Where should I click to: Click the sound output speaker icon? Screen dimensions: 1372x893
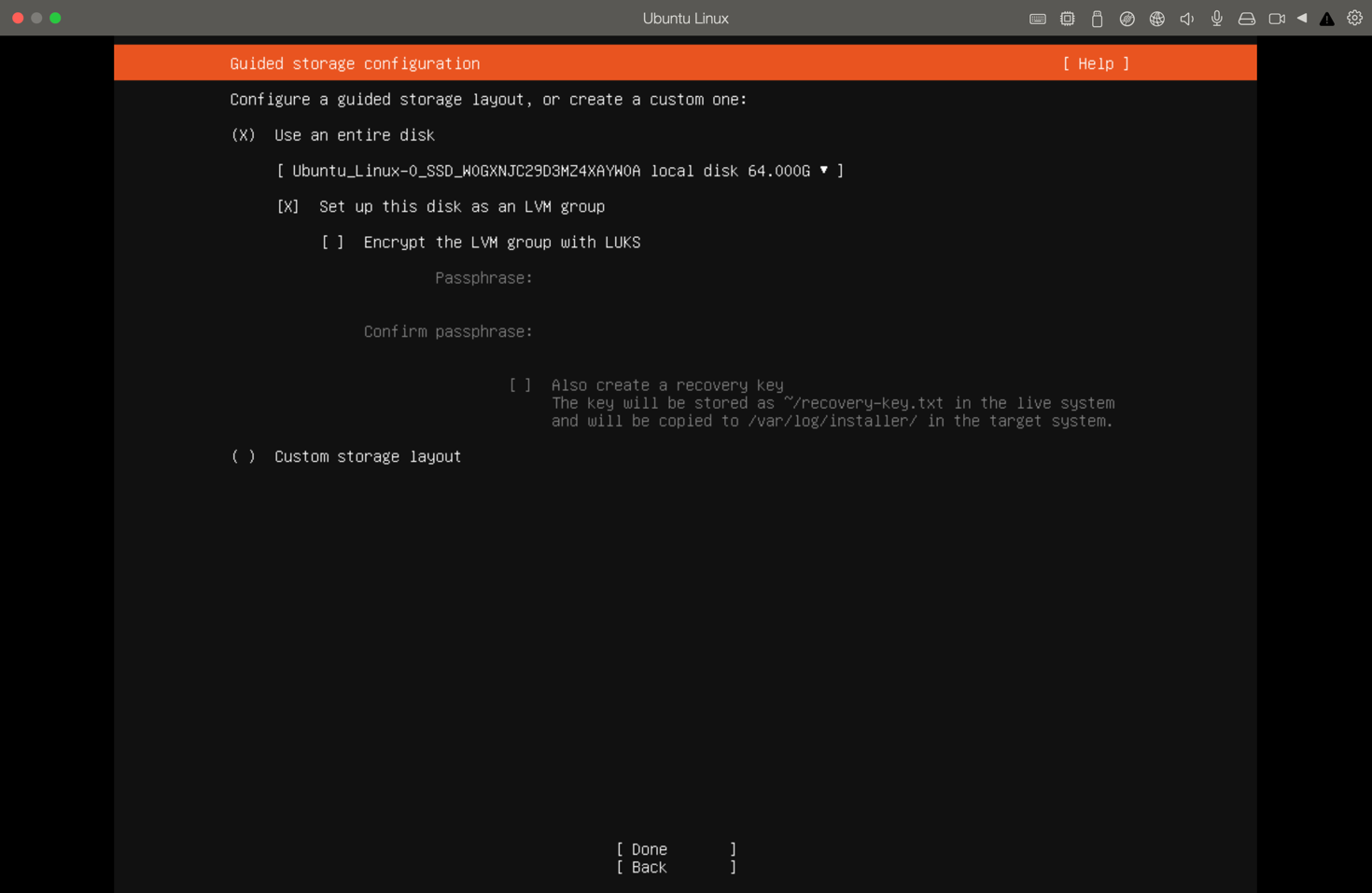tap(1186, 18)
